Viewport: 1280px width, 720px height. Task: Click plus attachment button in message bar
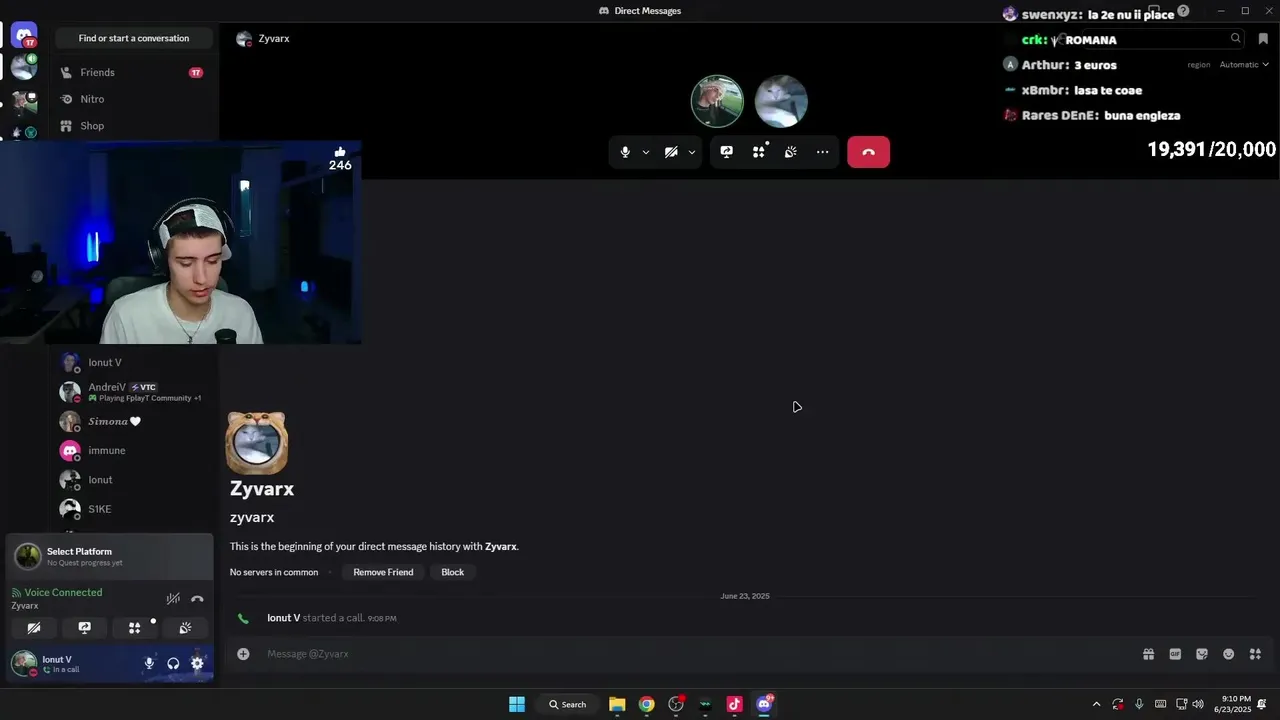(243, 654)
